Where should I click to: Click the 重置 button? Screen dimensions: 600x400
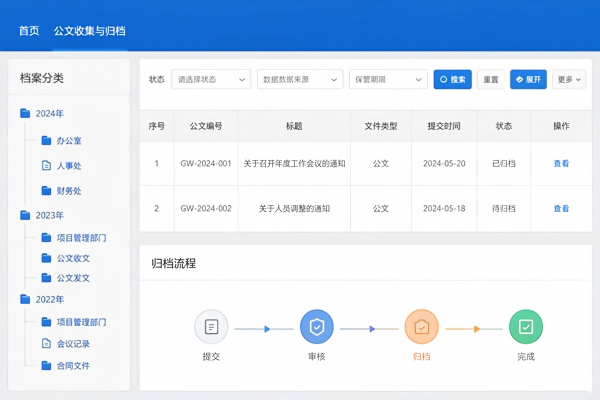click(x=491, y=79)
